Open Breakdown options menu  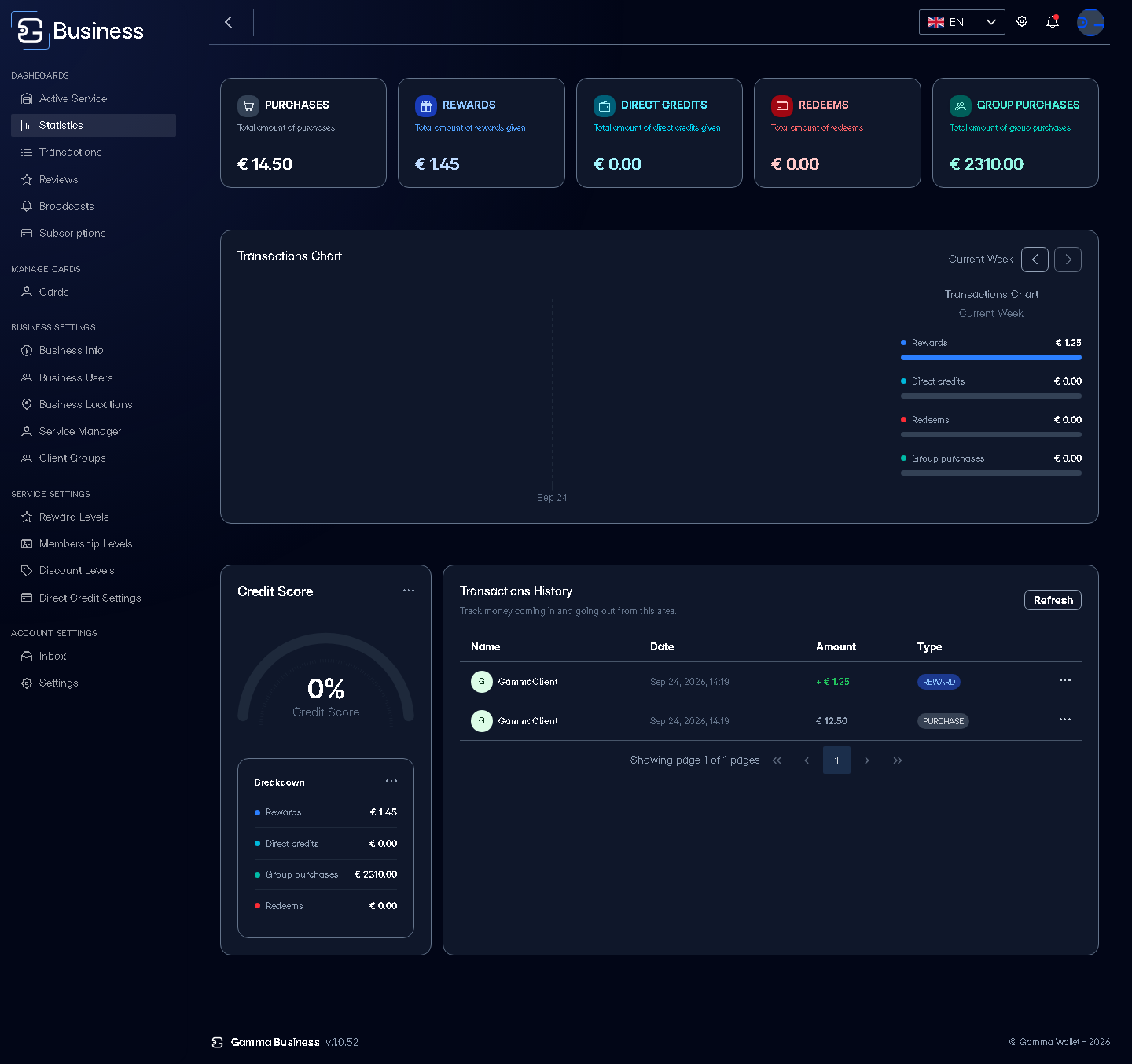click(x=391, y=781)
